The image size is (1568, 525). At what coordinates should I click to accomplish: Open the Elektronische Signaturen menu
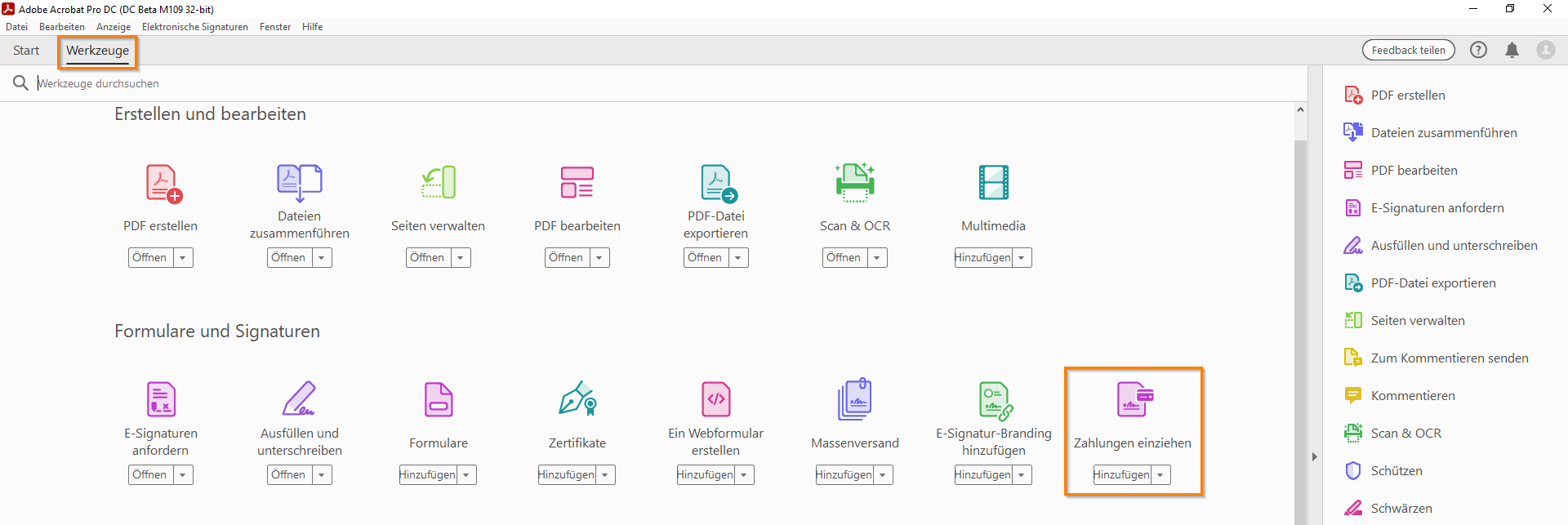pos(195,27)
